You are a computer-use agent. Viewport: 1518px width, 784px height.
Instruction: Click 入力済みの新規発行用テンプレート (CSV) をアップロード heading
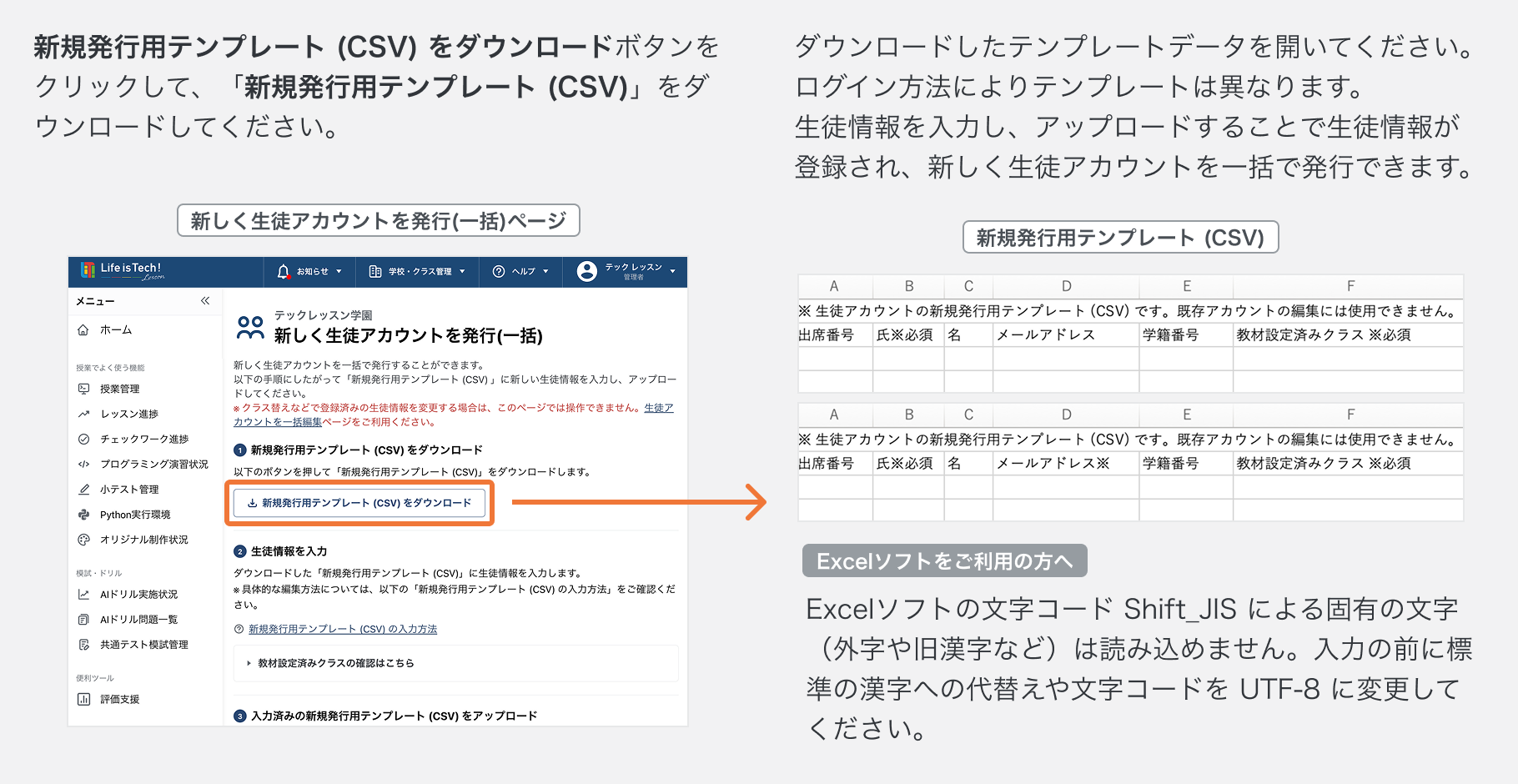point(394,716)
